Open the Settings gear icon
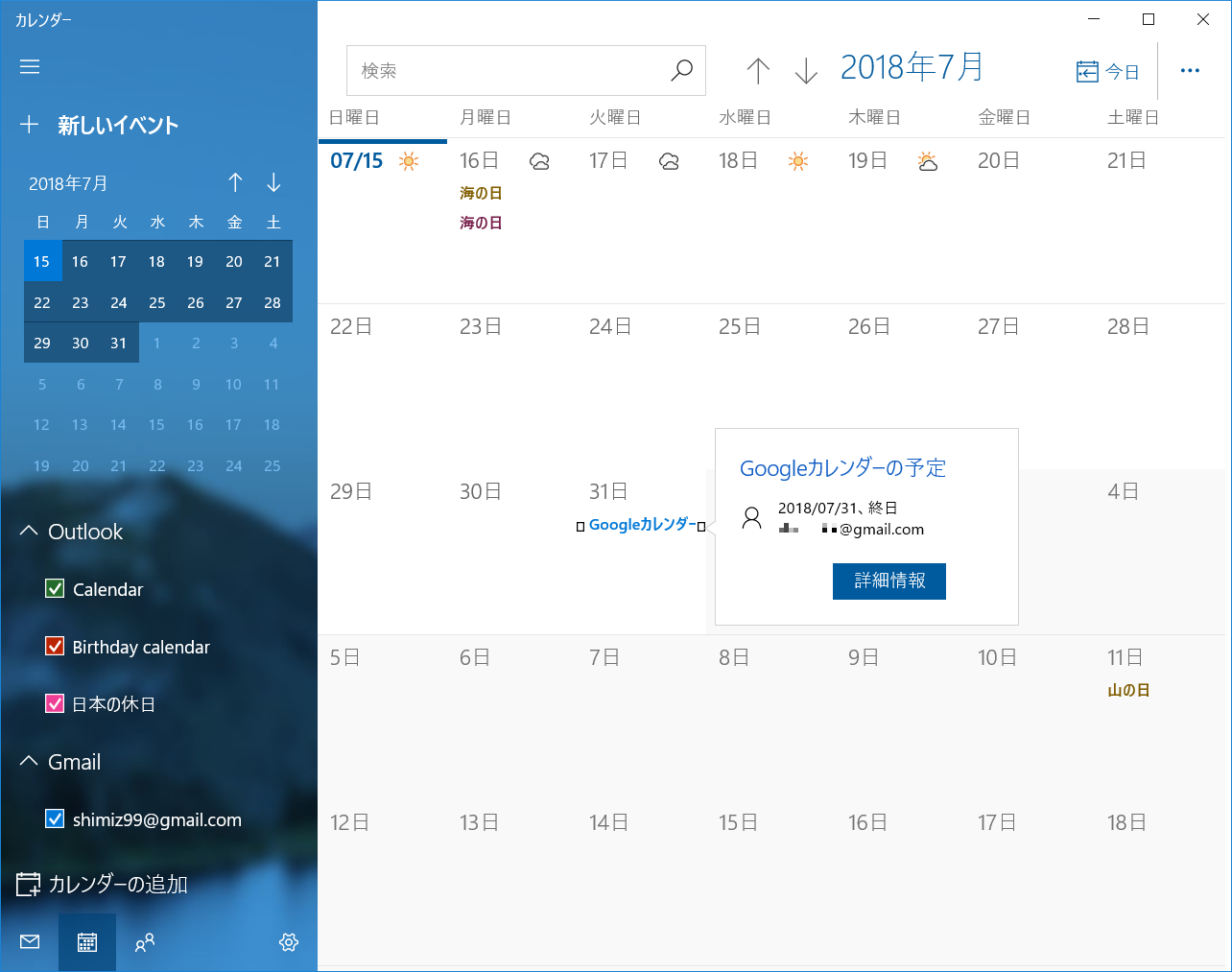 289,941
